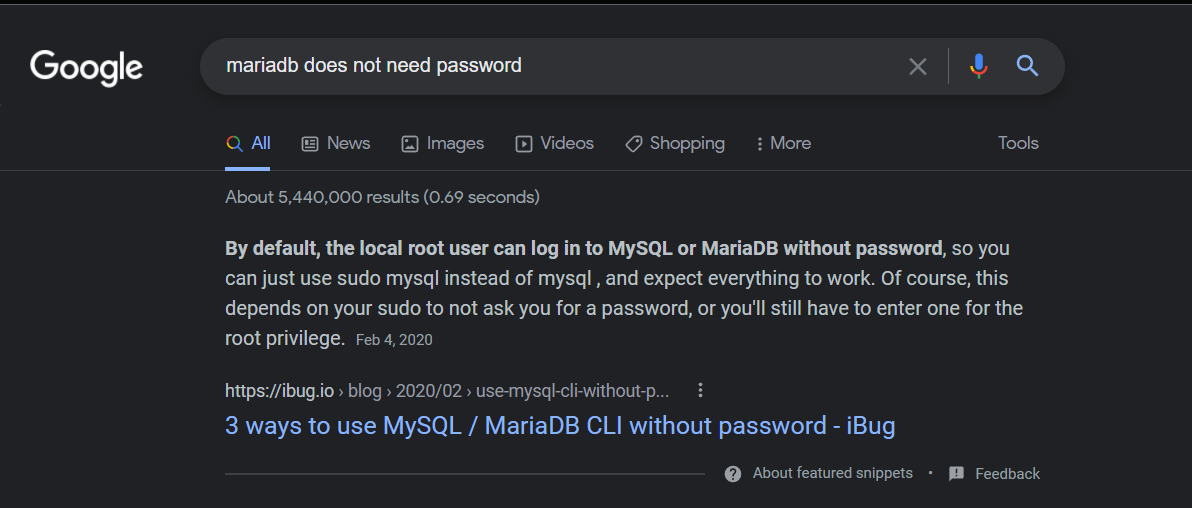Click the Videos tab play icon

pos(523,144)
